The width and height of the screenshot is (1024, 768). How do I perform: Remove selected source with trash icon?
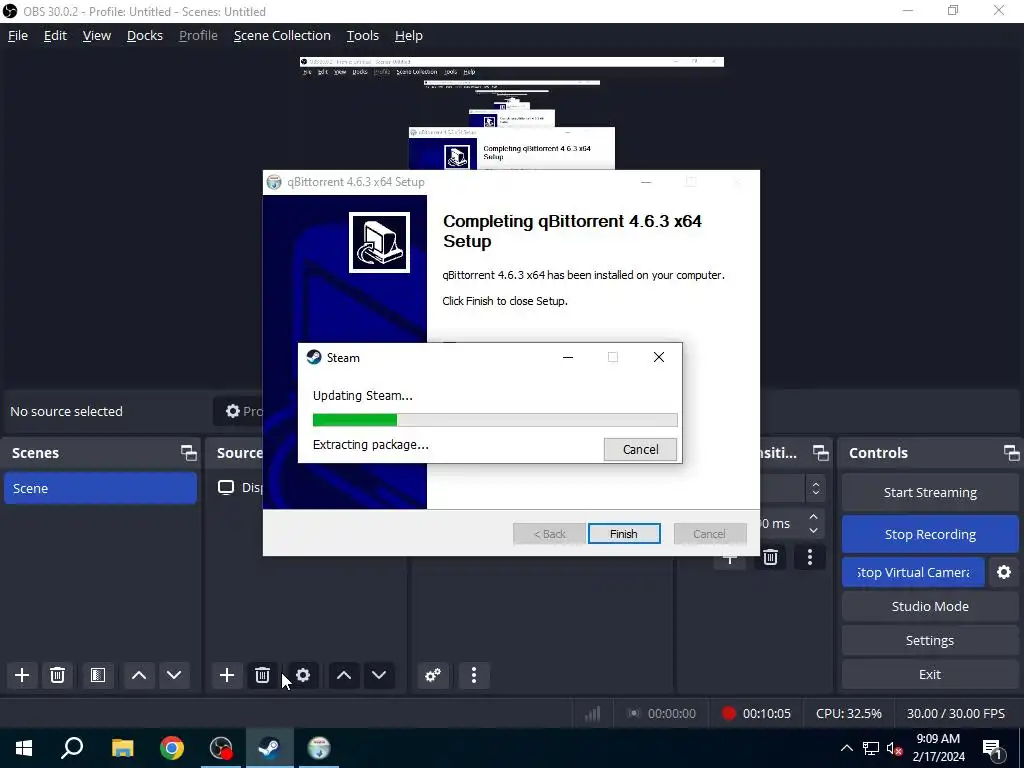point(262,675)
